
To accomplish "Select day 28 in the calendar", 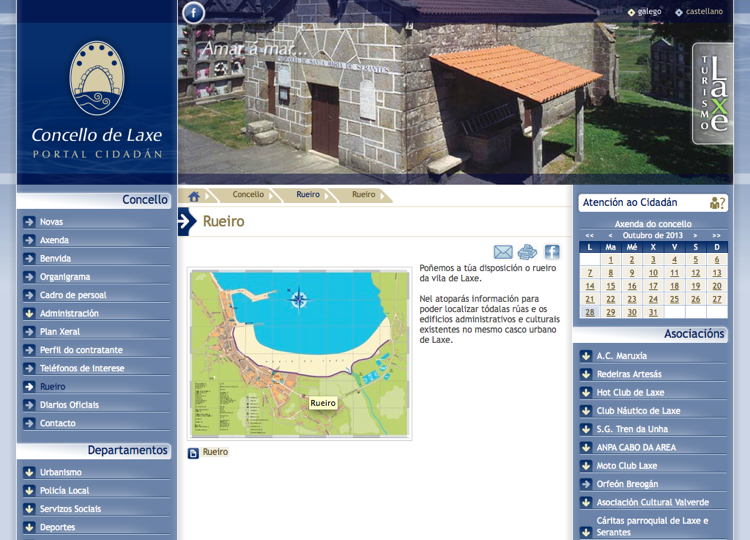I will 590,312.
